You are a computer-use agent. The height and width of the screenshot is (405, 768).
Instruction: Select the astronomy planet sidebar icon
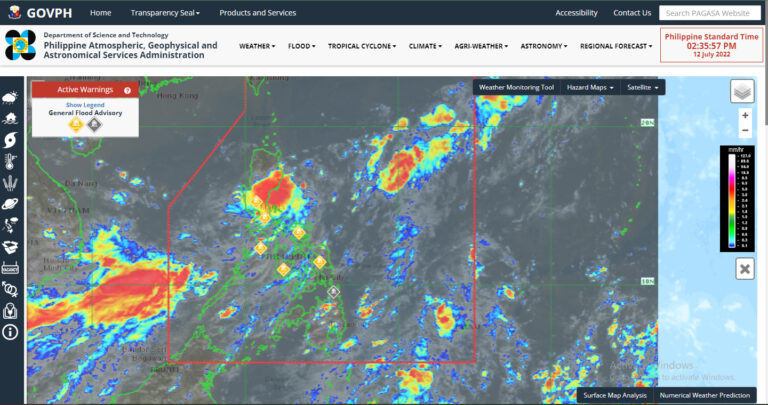10,202
